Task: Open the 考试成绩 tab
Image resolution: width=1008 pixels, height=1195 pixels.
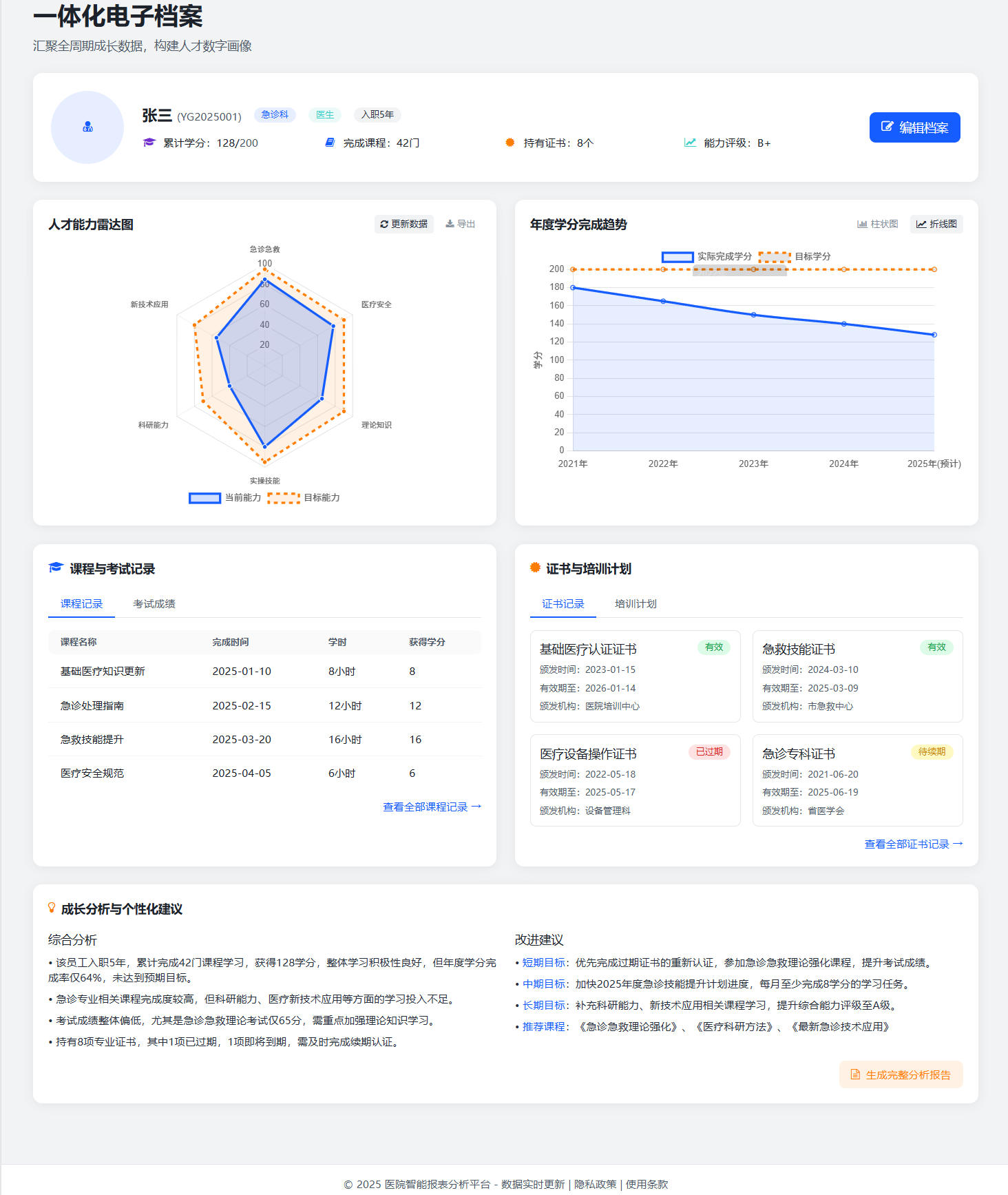Action: pos(154,604)
